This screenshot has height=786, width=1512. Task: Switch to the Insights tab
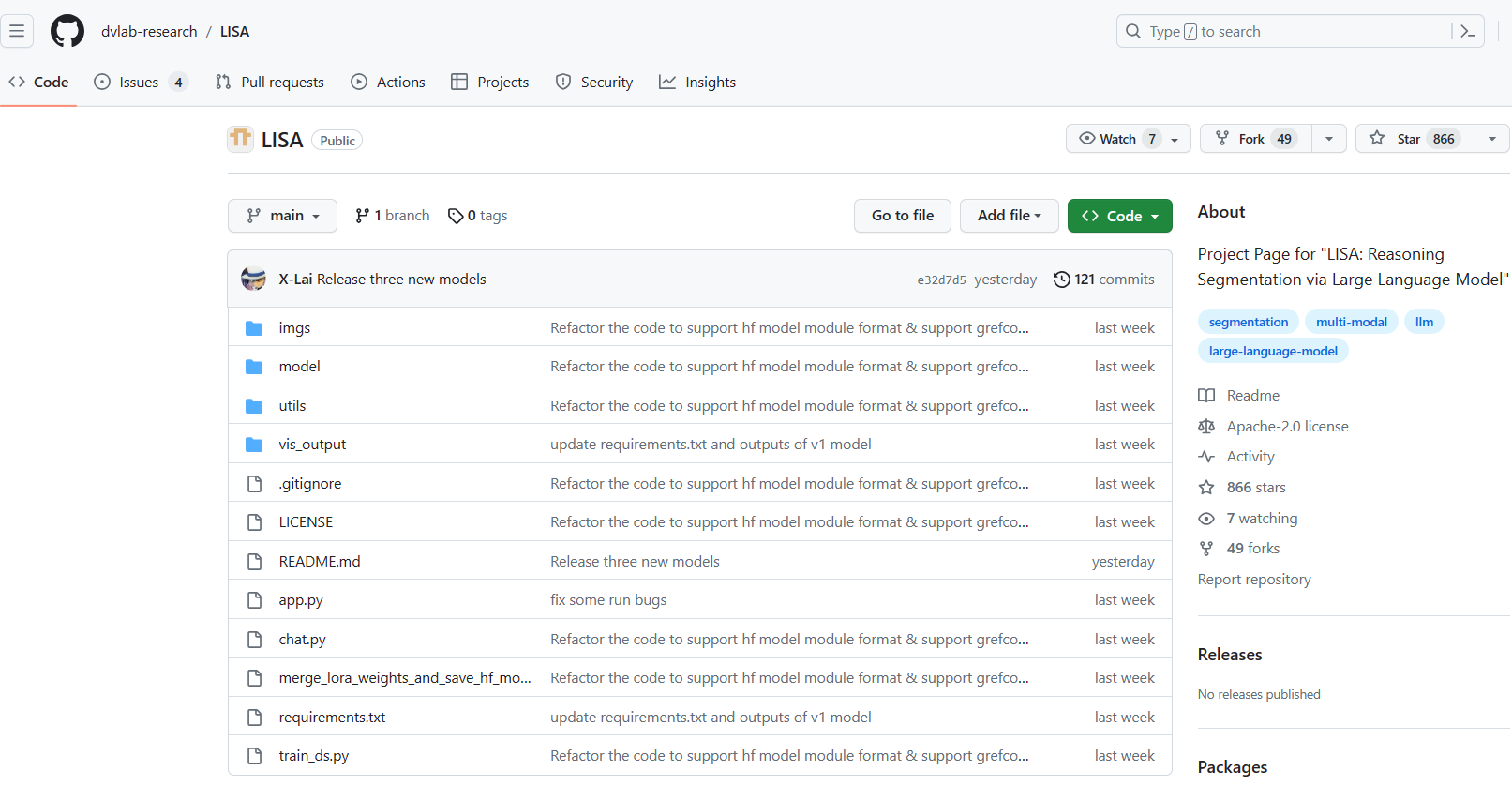point(697,83)
